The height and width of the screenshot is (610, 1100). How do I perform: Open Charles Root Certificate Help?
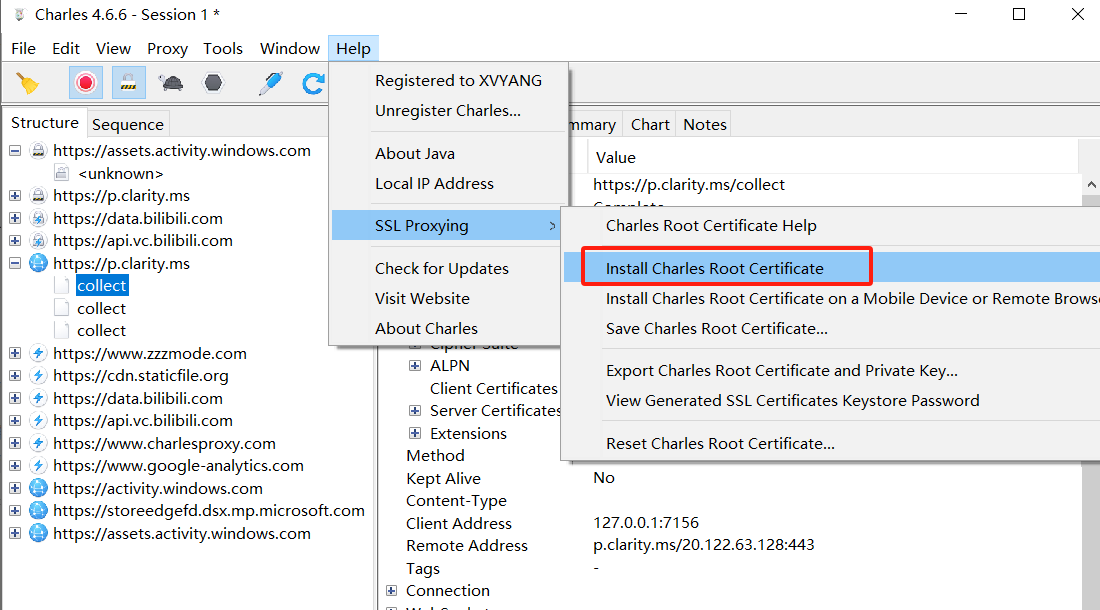(711, 226)
